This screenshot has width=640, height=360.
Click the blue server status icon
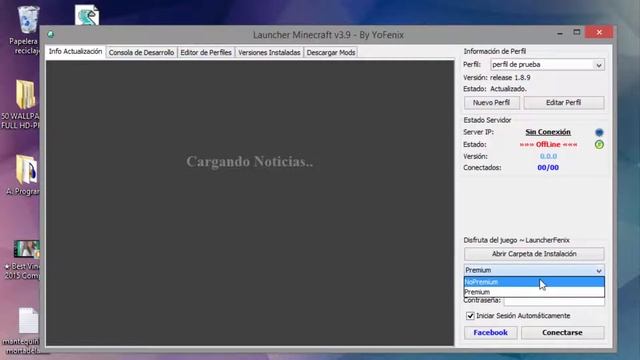pos(599,132)
